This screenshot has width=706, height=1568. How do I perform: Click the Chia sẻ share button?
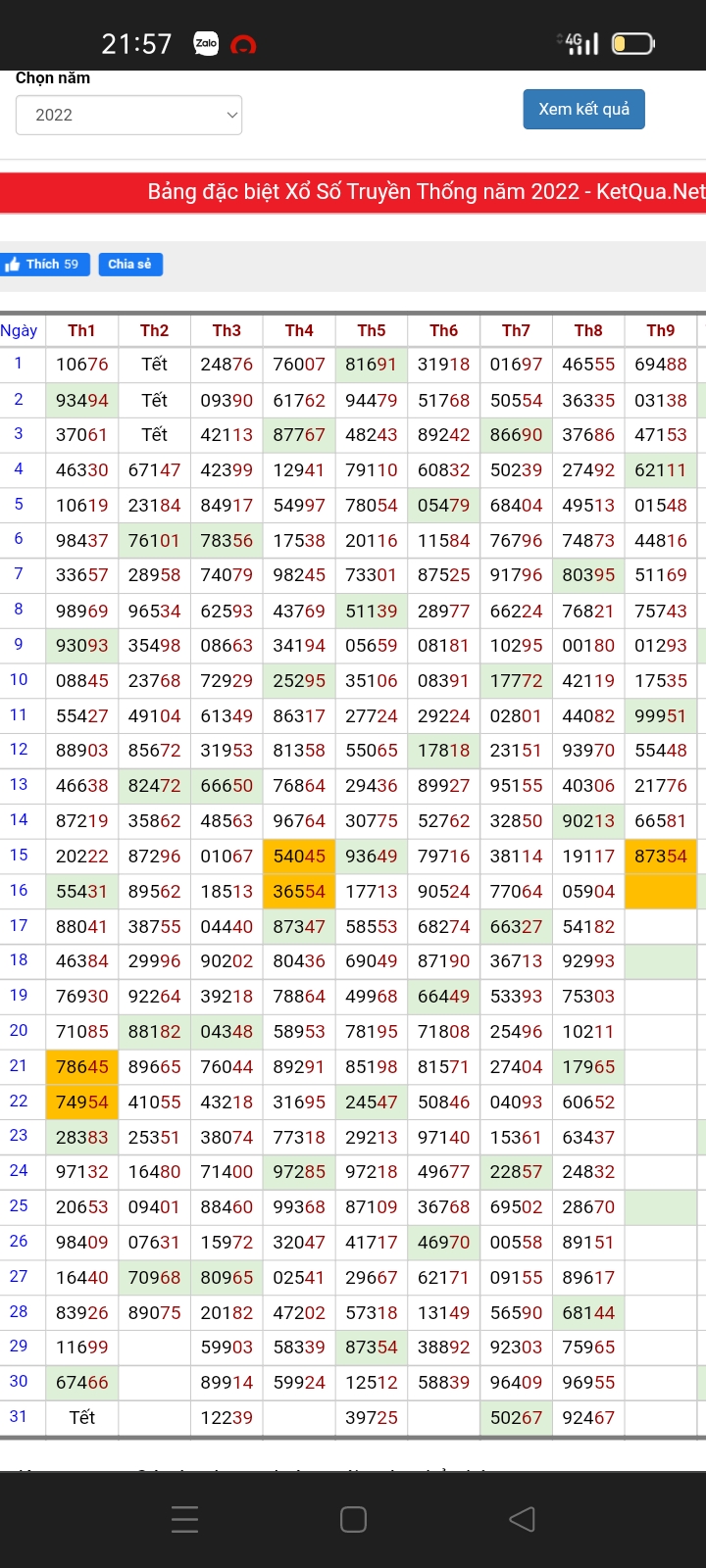[x=130, y=265]
